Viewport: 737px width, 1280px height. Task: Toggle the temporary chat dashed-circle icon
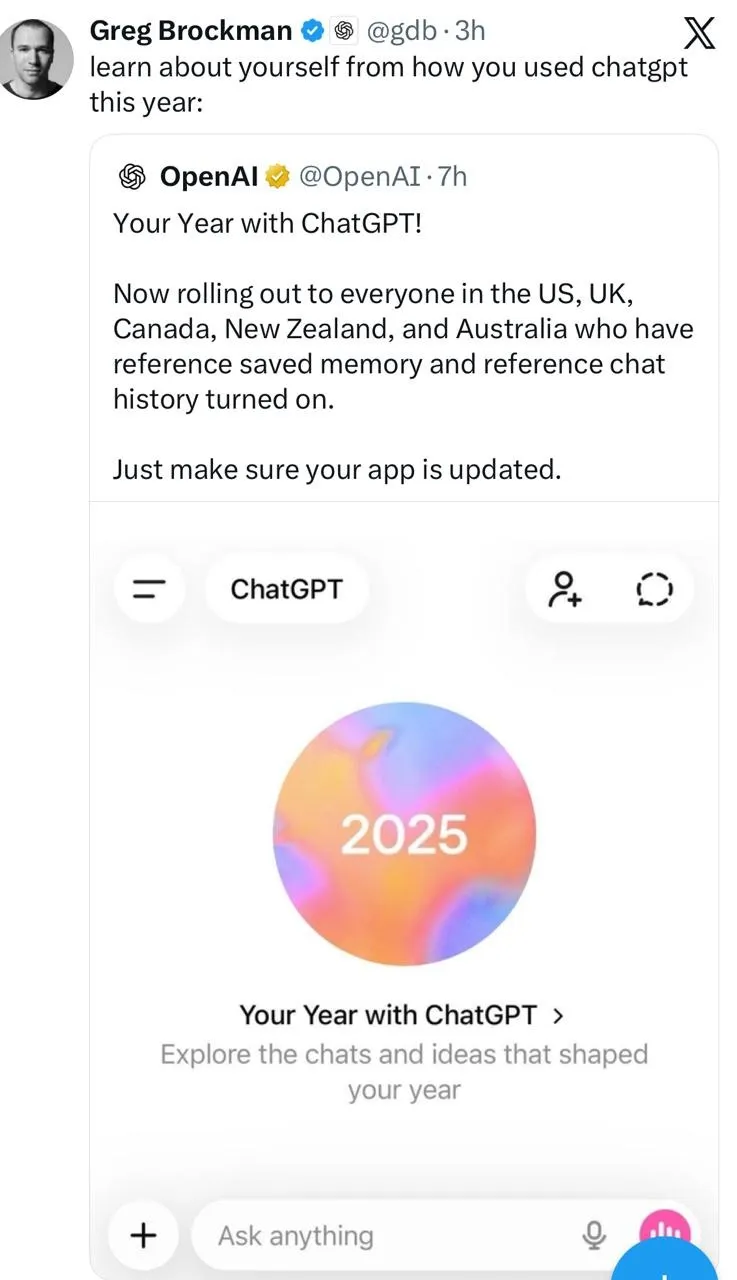pyautogui.click(x=654, y=589)
